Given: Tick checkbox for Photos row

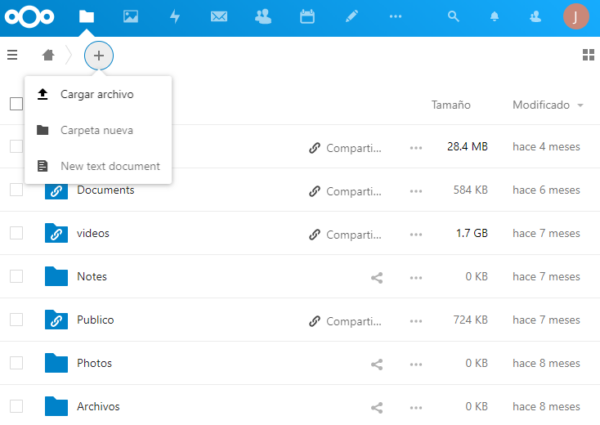Looking at the screenshot, I should click(16, 363).
